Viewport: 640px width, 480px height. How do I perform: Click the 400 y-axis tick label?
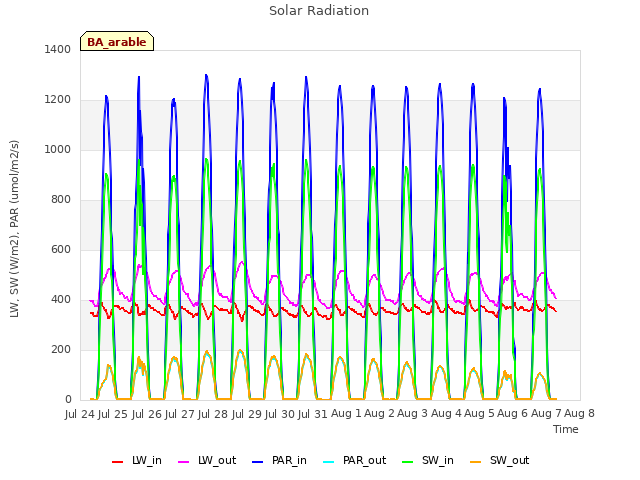61,300
